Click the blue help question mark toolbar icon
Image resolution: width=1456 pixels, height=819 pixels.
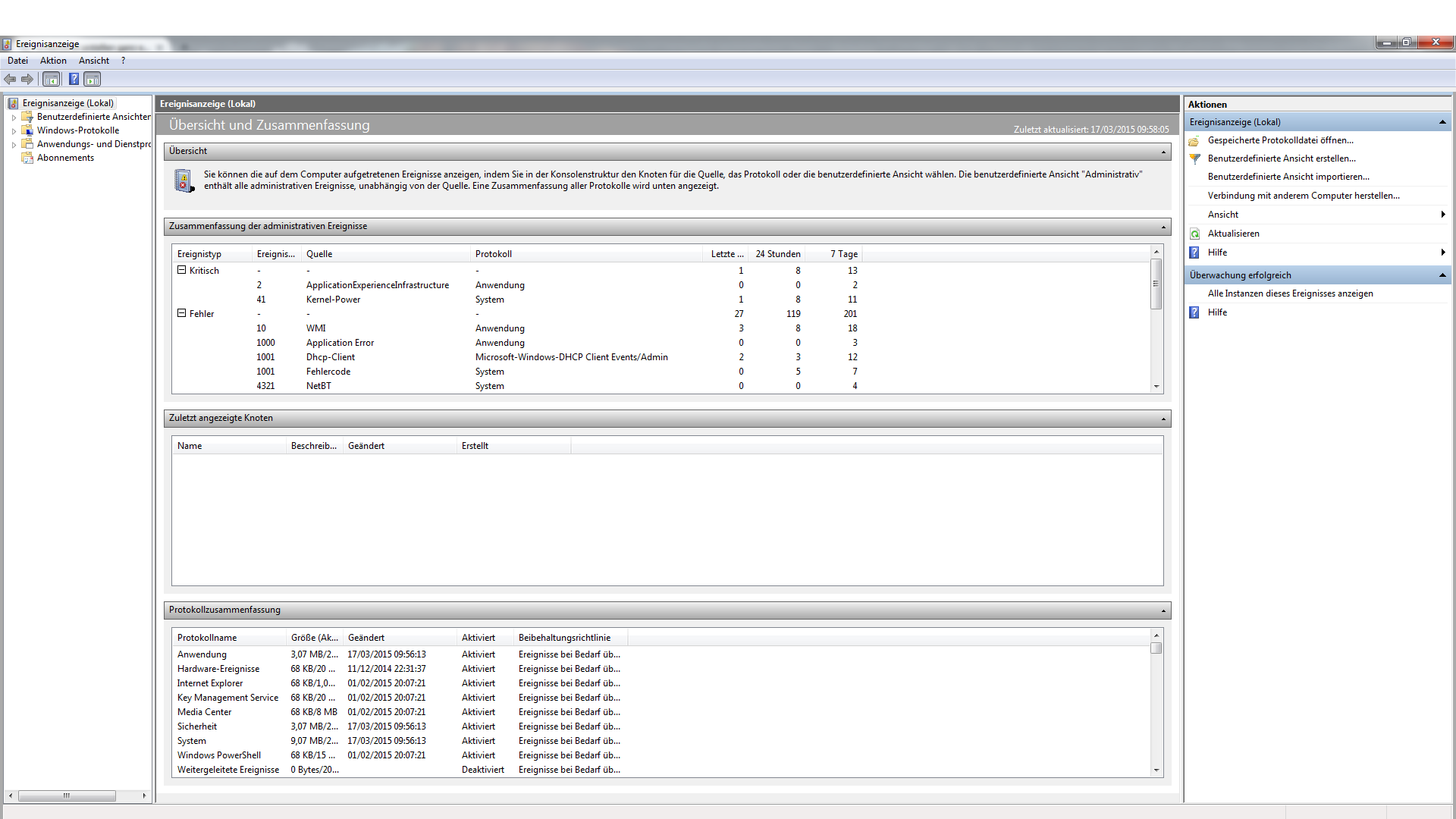[x=74, y=79]
